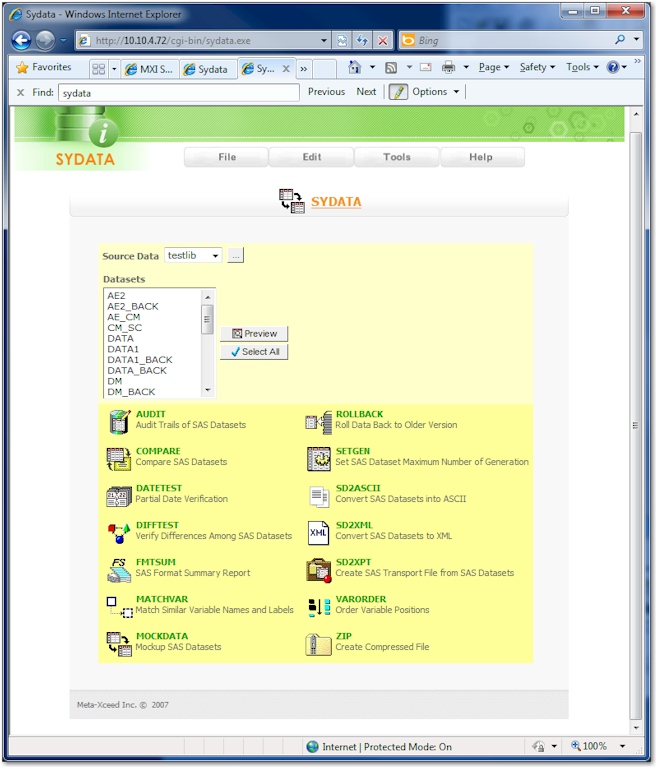Click the page vertical scrollbar
This screenshot has width=658, height=769.
click(635, 425)
